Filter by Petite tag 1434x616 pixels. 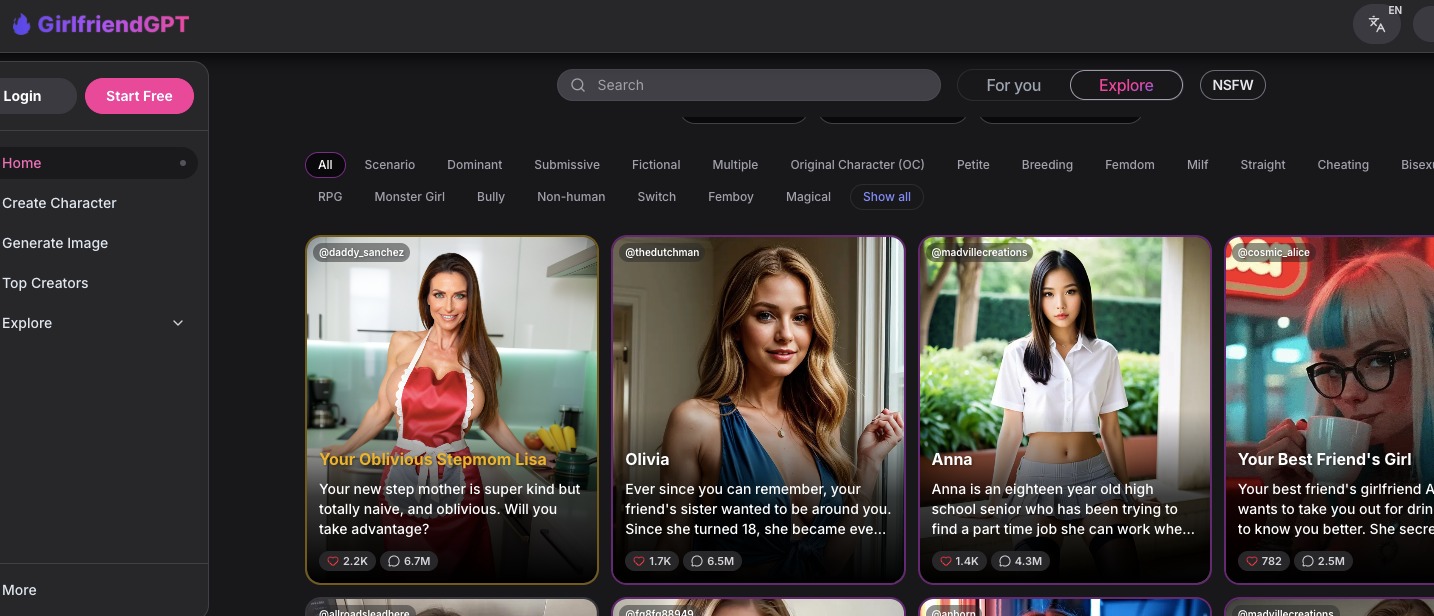pyautogui.click(x=973, y=165)
